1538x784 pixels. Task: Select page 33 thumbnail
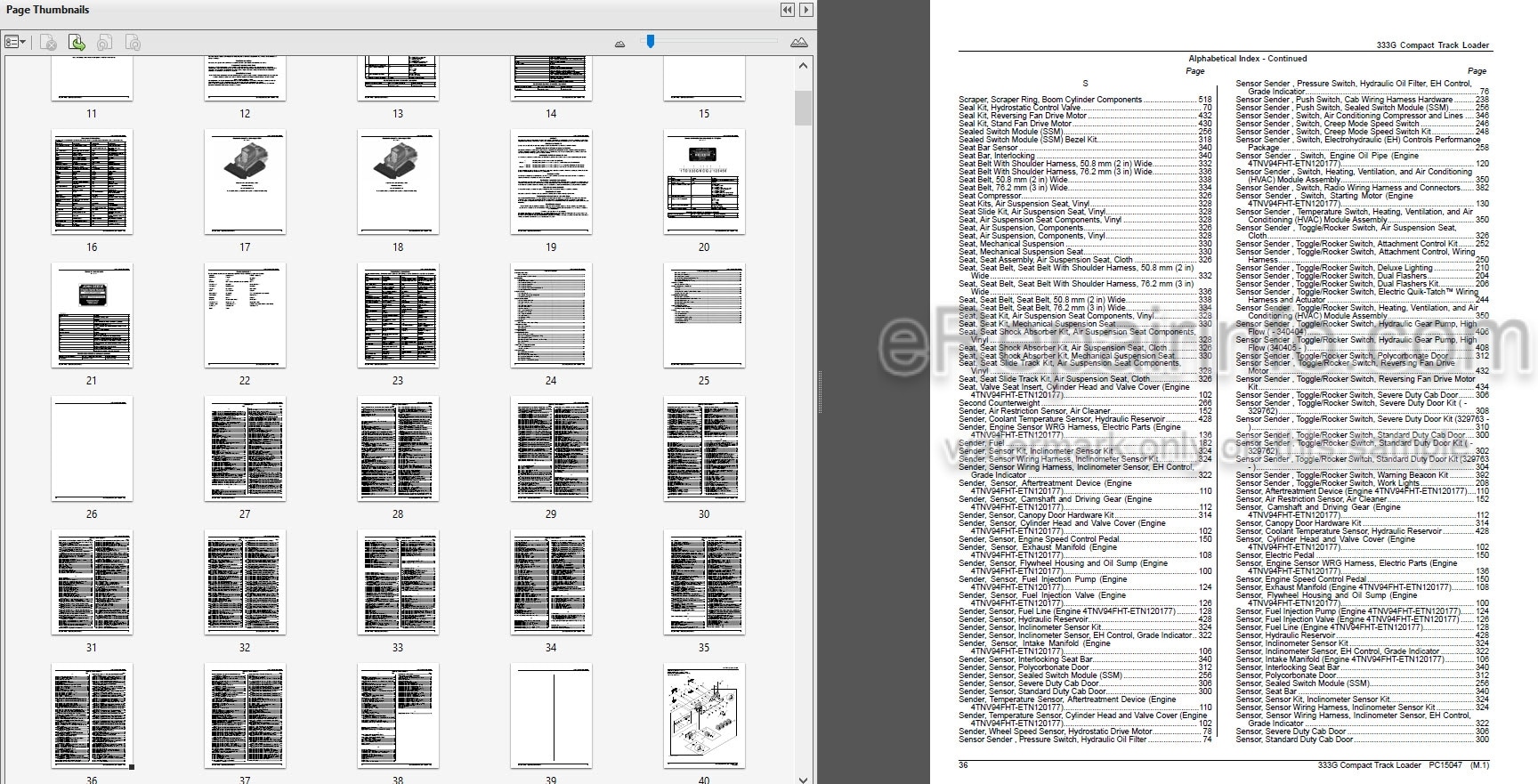tap(398, 582)
